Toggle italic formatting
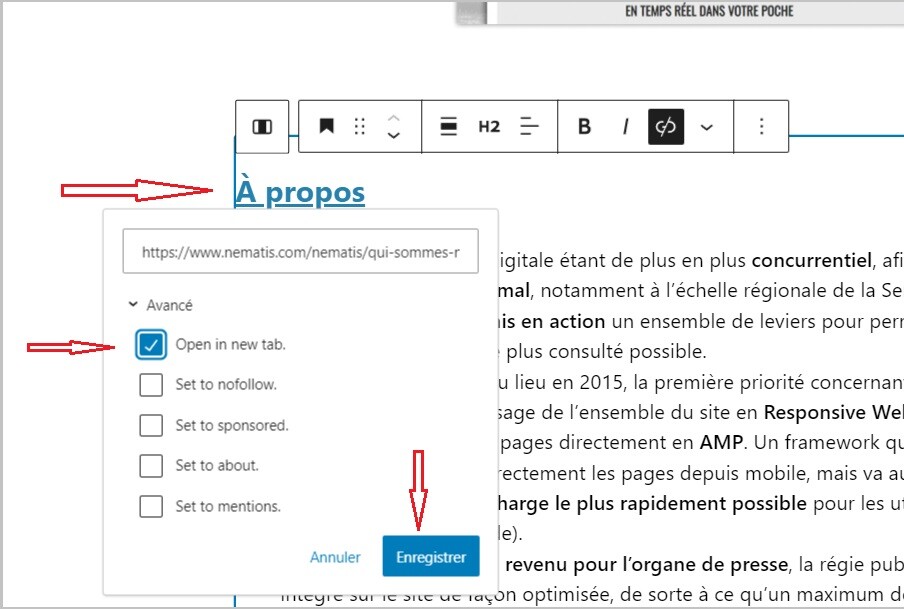Image resolution: width=904 pixels, height=609 pixels. pos(626,127)
